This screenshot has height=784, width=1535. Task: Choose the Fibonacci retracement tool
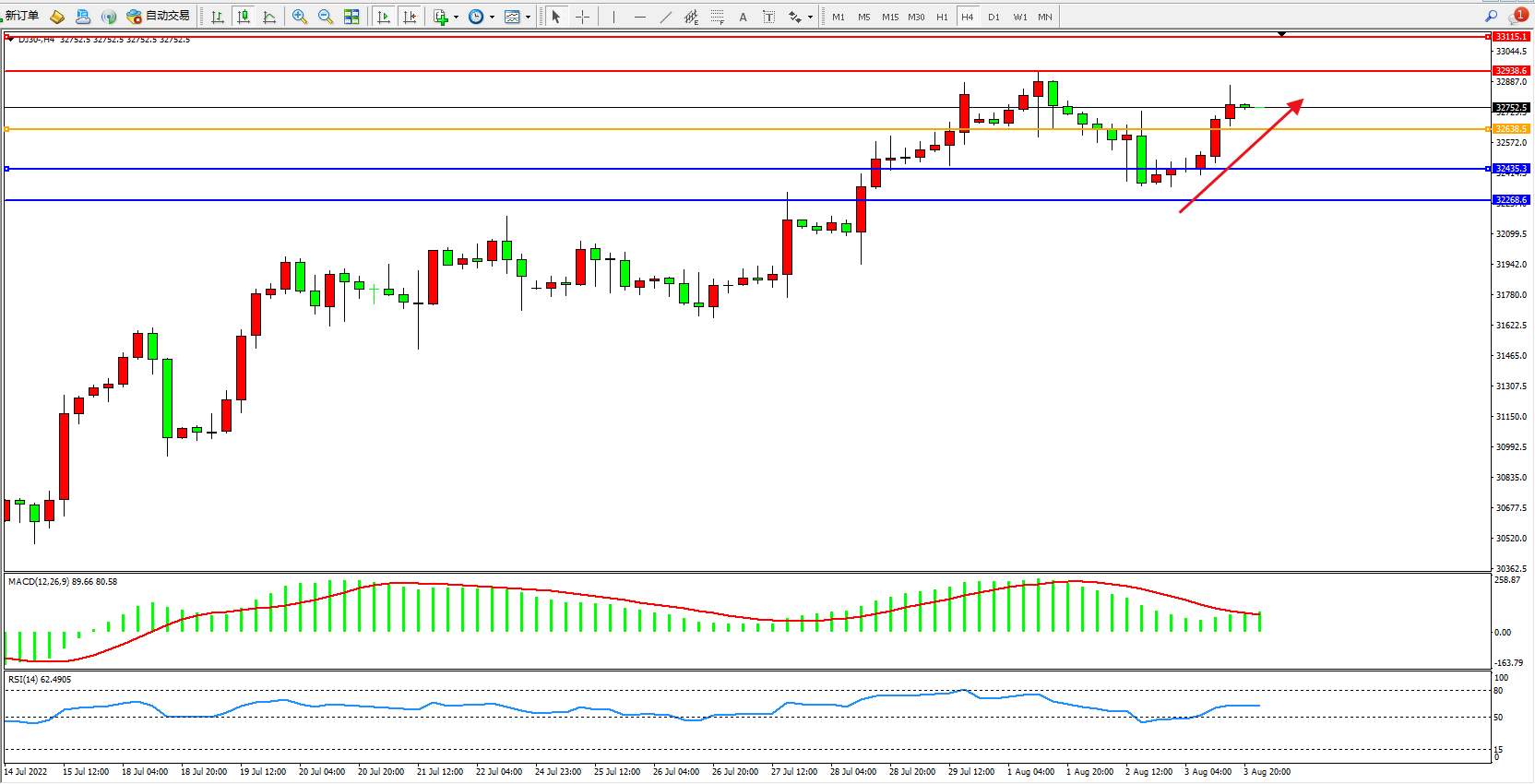pyautogui.click(x=717, y=17)
